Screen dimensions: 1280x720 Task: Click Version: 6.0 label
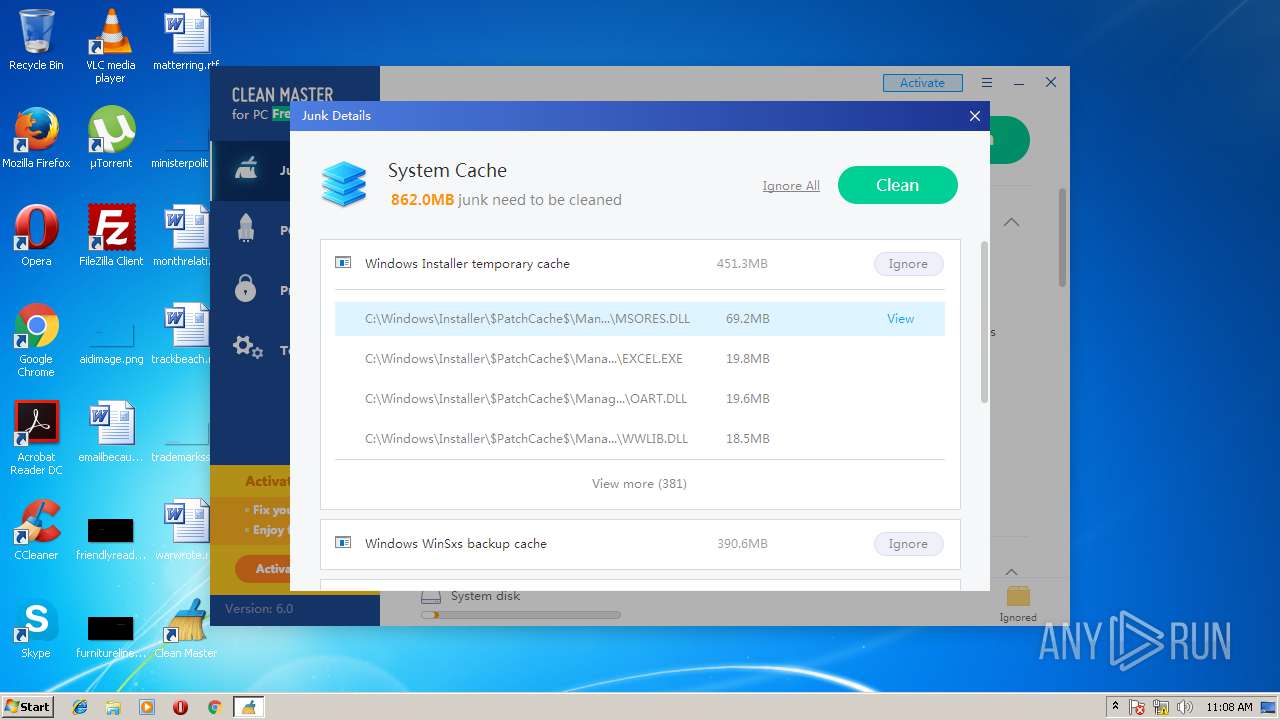point(259,608)
